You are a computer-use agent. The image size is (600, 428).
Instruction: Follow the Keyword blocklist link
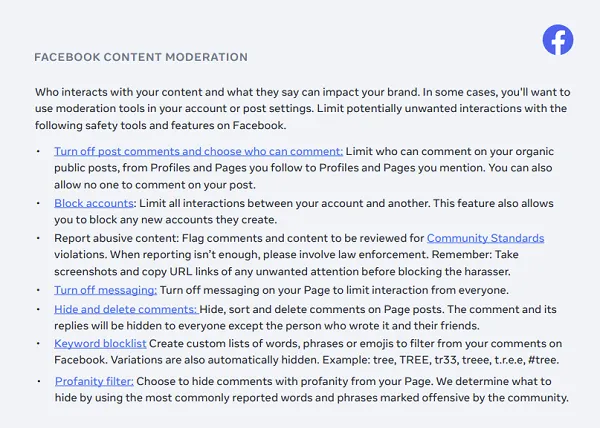(x=100, y=343)
